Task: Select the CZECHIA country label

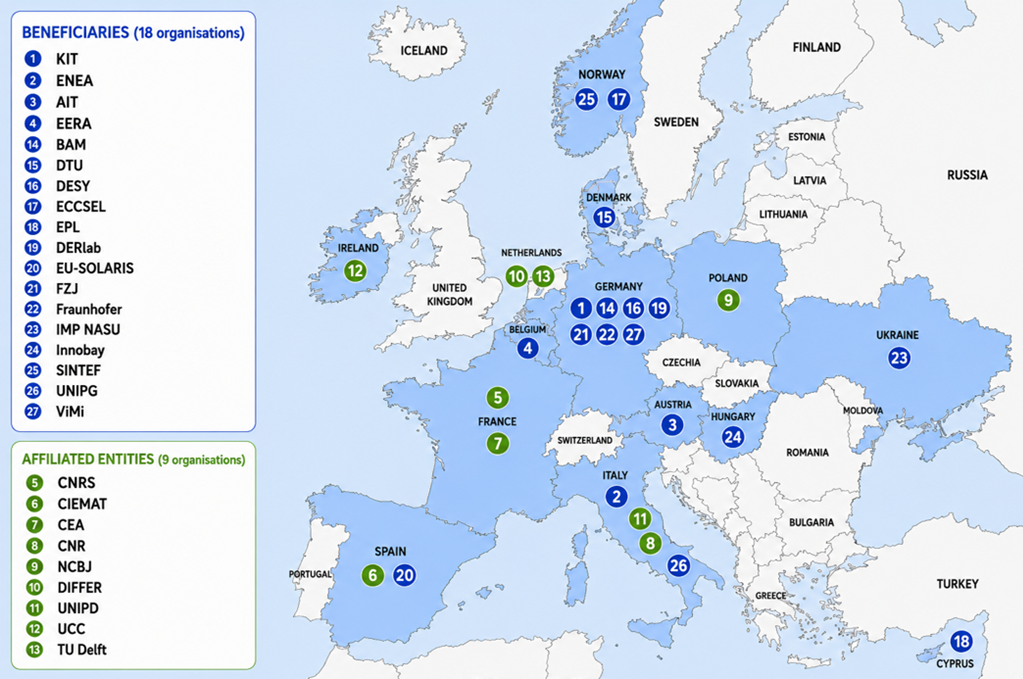Action: click(x=681, y=362)
